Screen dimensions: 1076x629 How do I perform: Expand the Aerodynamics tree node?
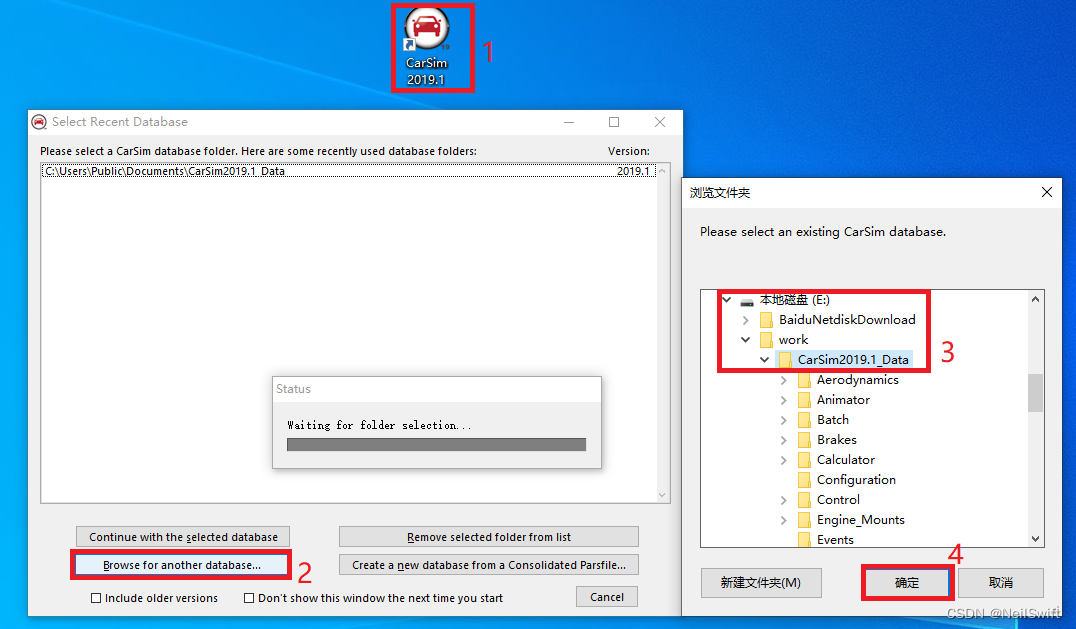(x=784, y=380)
